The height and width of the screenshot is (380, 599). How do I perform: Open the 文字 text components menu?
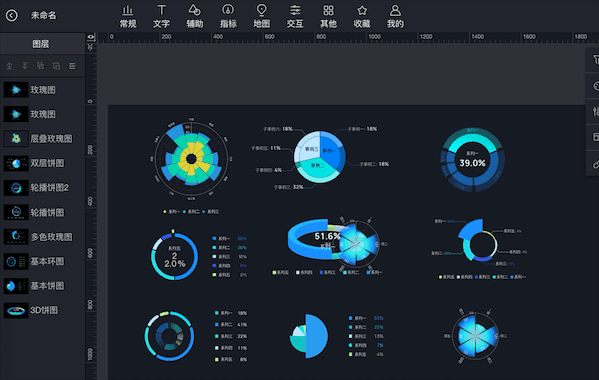pyautogui.click(x=161, y=16)
